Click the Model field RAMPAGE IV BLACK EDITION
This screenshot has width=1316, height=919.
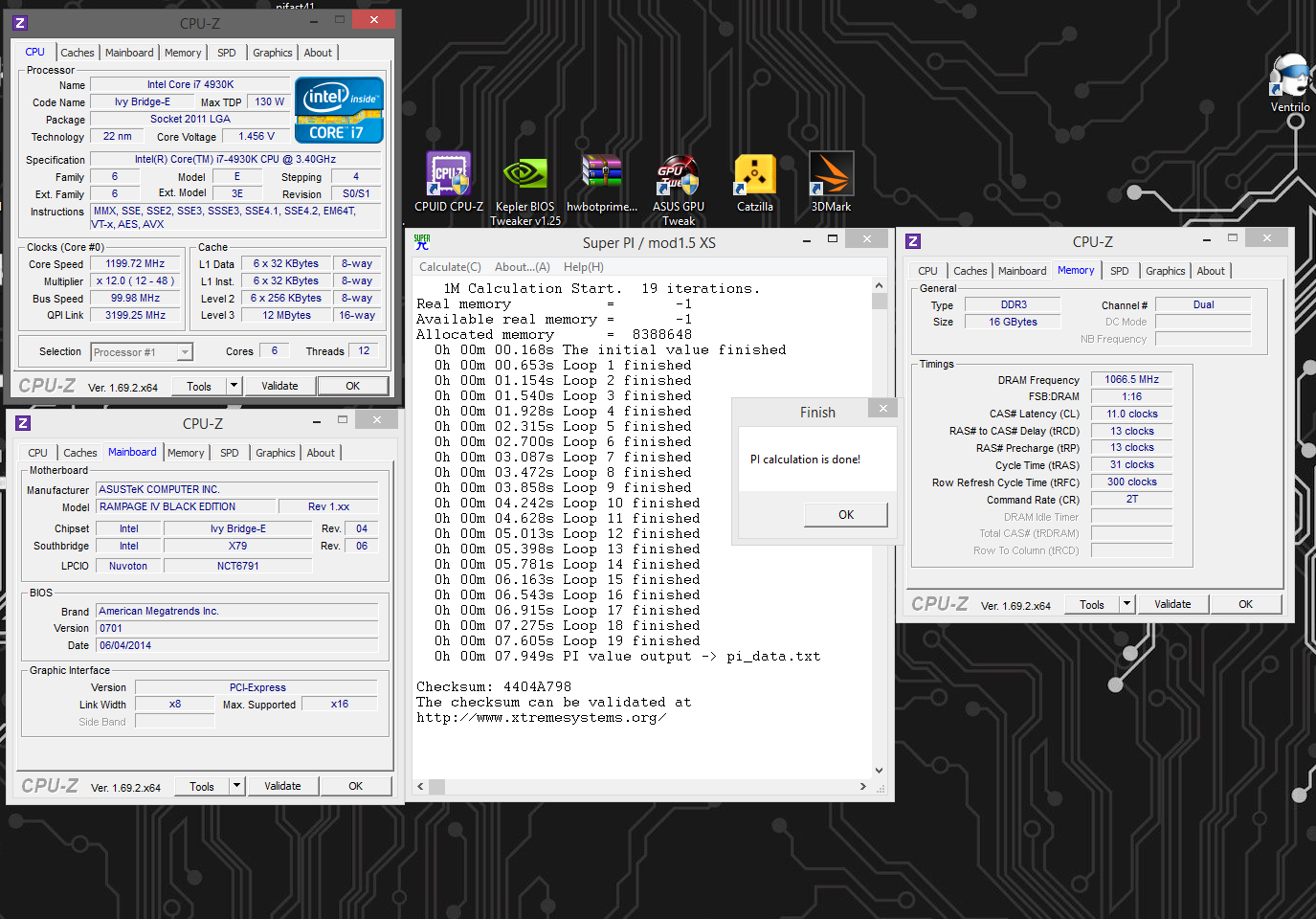coord(187,506)
